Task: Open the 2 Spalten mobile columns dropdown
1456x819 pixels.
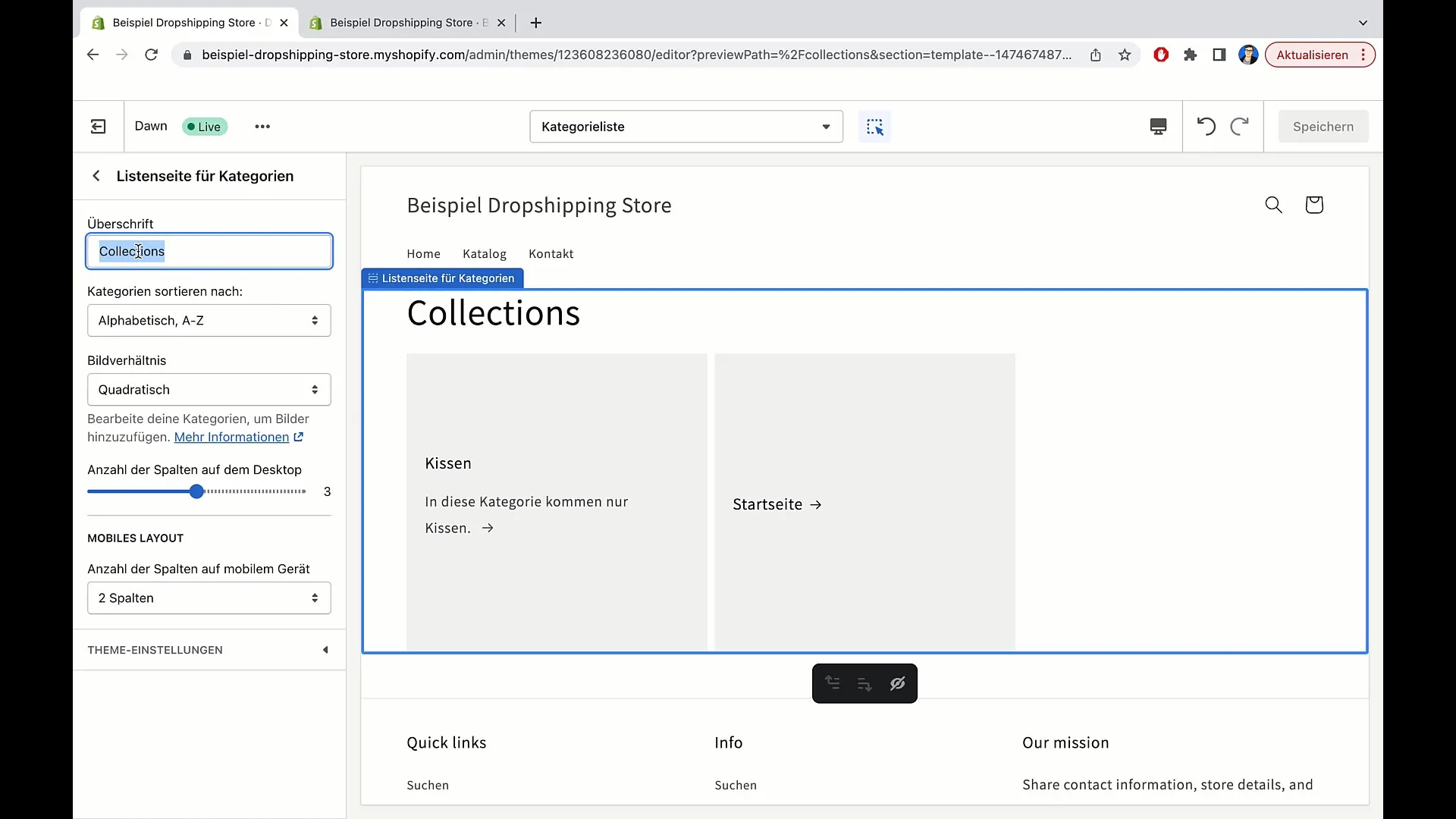Action: coord(209,598)
